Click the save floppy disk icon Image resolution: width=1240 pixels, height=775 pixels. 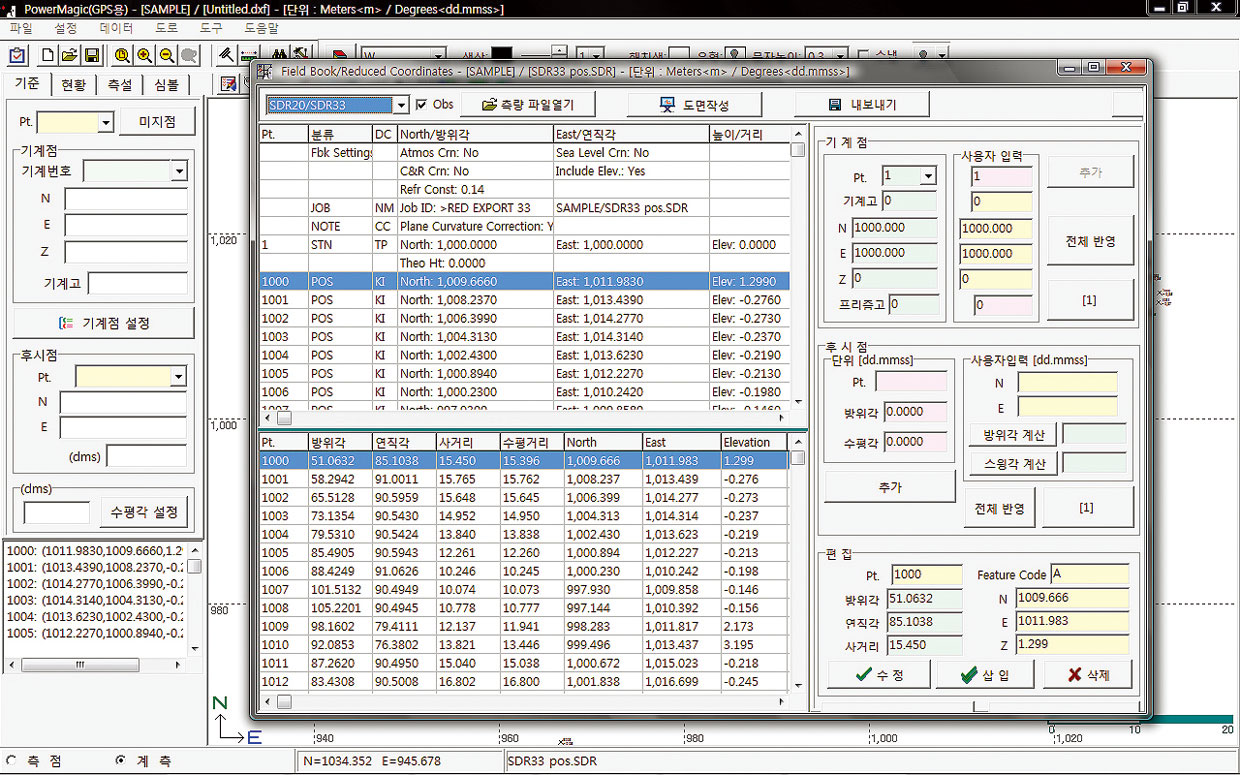click(91, 56)
